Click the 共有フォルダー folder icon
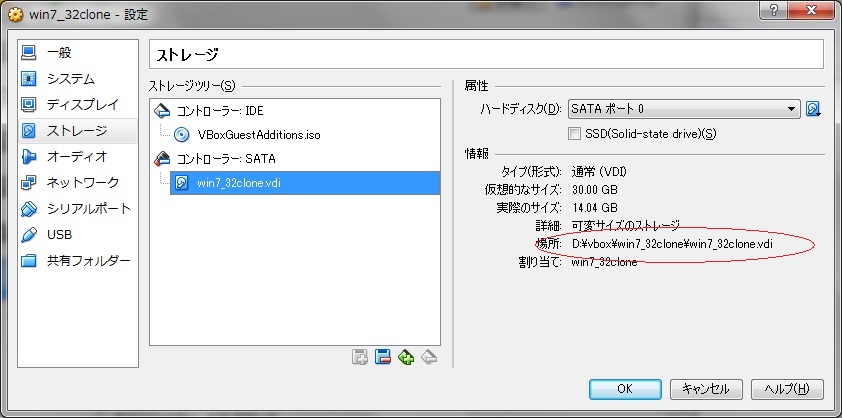This screenshot has height=418, width=842. tap(28, 261)
